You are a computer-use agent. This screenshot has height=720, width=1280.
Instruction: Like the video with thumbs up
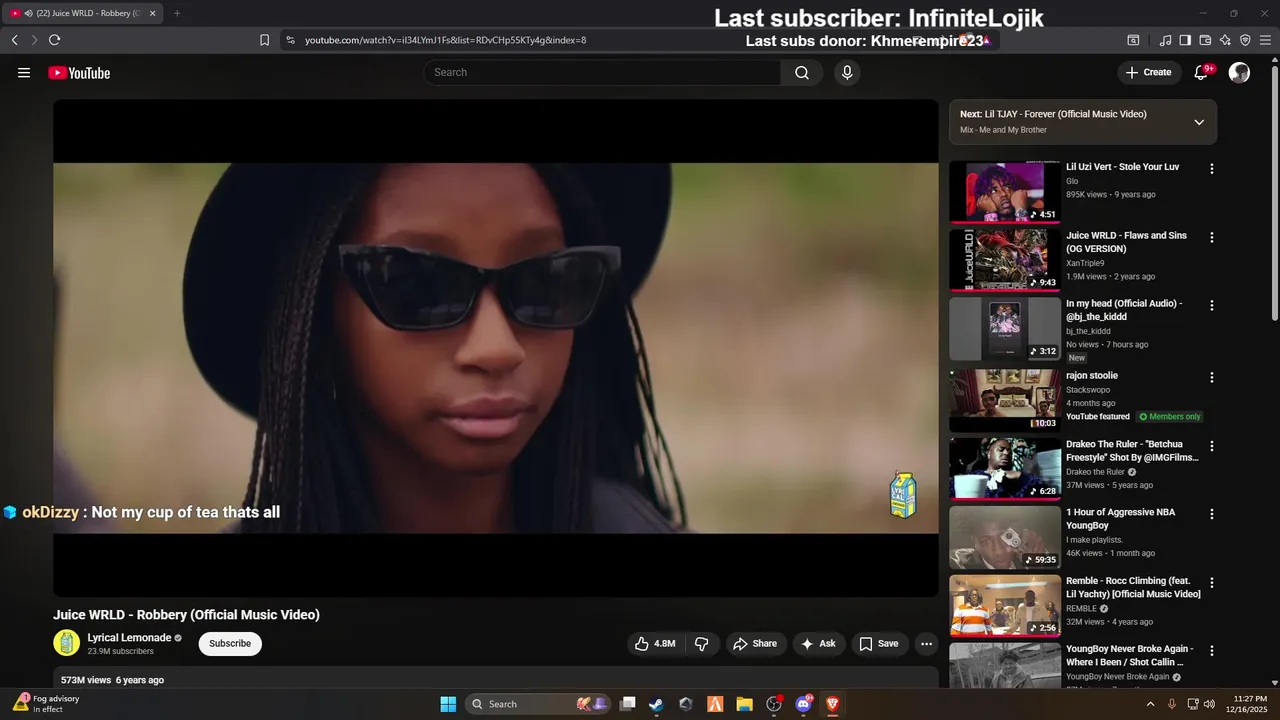point(655,644)
